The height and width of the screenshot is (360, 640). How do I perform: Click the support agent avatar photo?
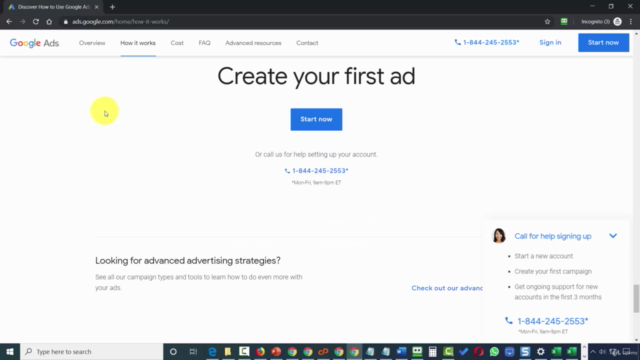(499, 236)
